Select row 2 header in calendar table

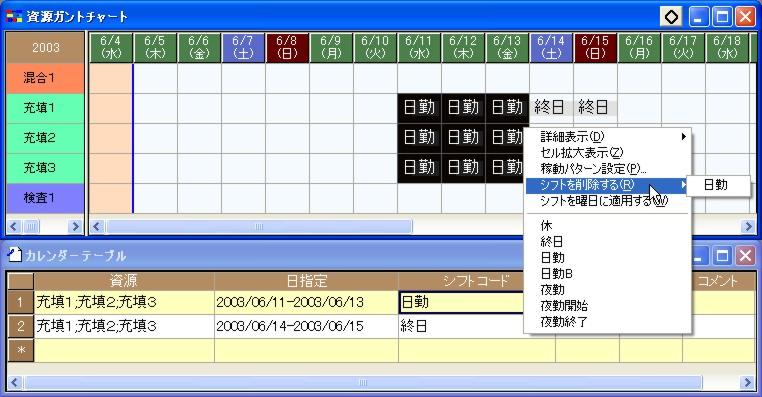[20, 326]
